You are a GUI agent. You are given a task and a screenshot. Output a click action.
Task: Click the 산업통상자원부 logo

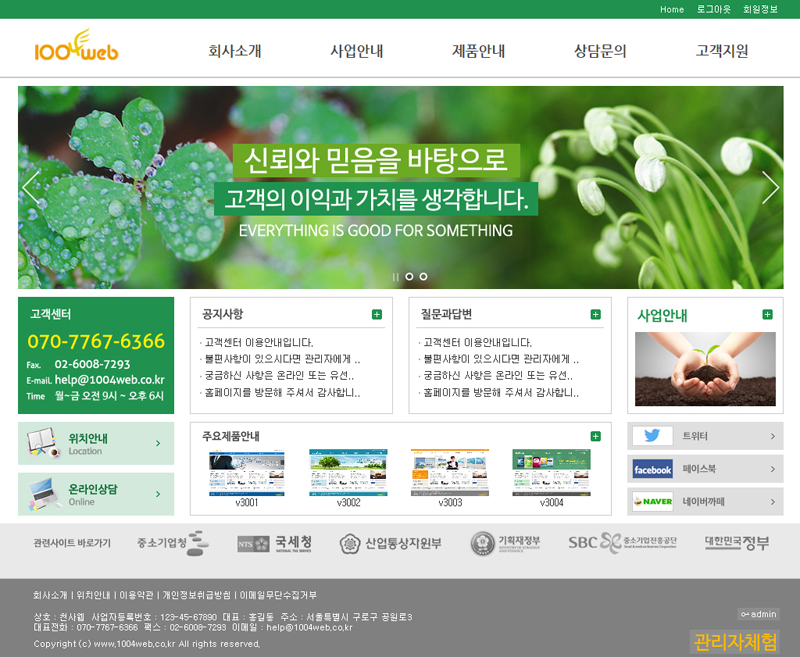(390, 543)
